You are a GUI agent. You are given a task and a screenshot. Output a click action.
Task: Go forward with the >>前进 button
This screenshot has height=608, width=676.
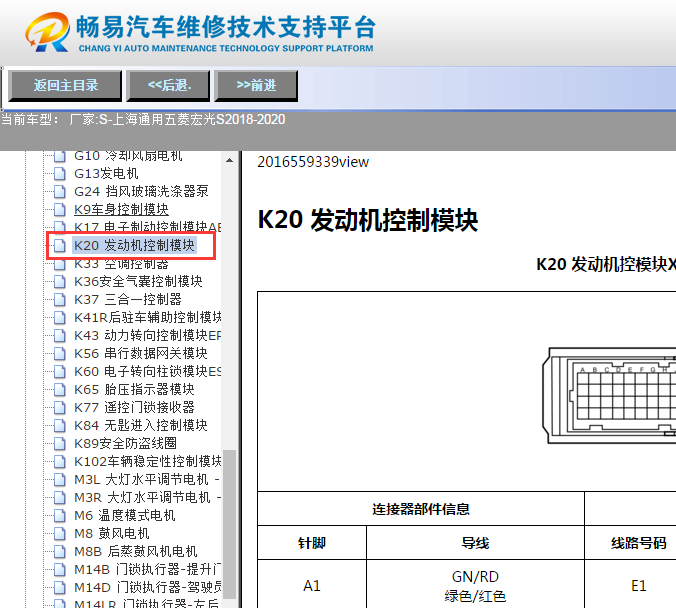coord(256,86)
